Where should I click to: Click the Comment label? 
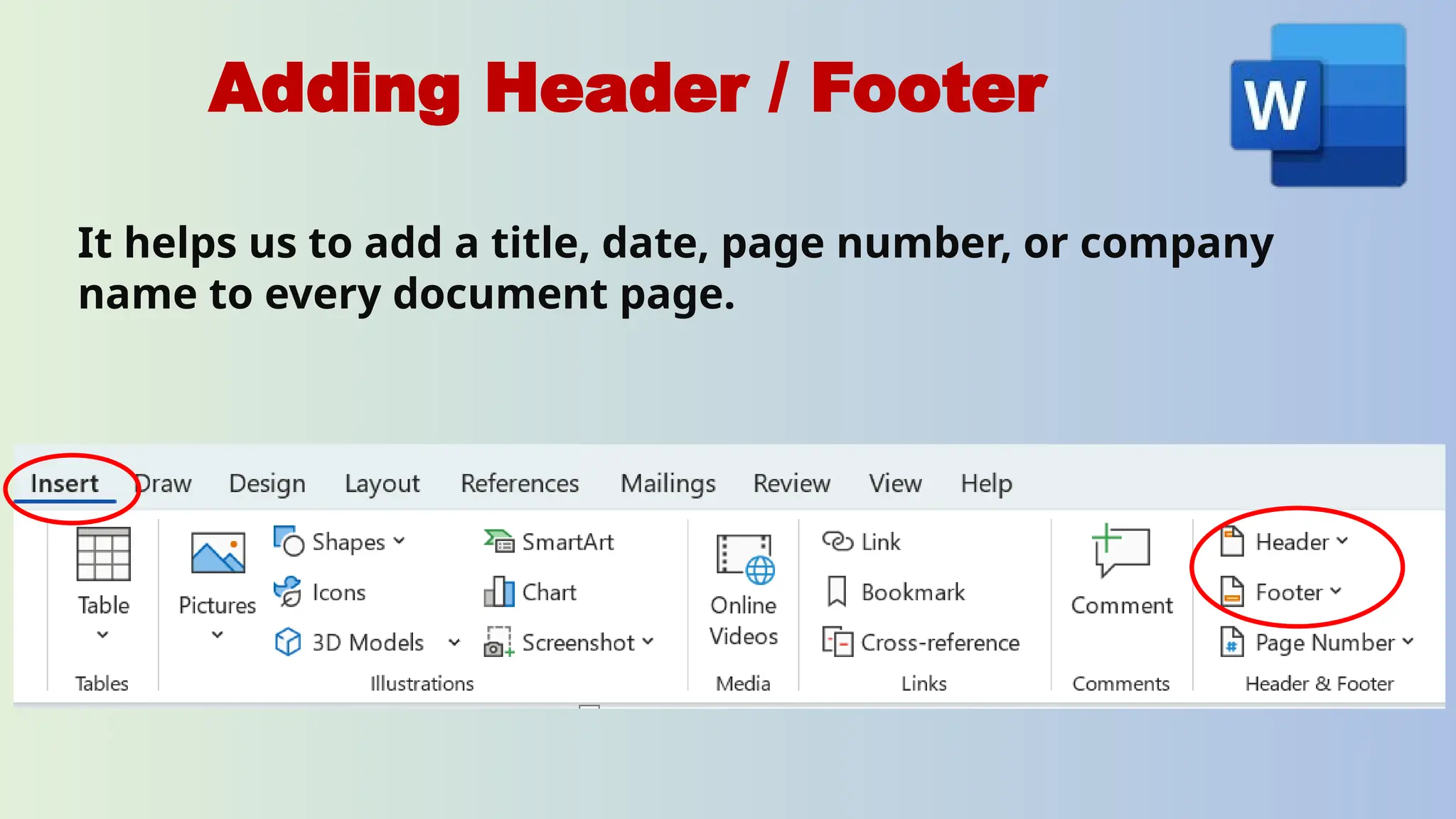1122,605
